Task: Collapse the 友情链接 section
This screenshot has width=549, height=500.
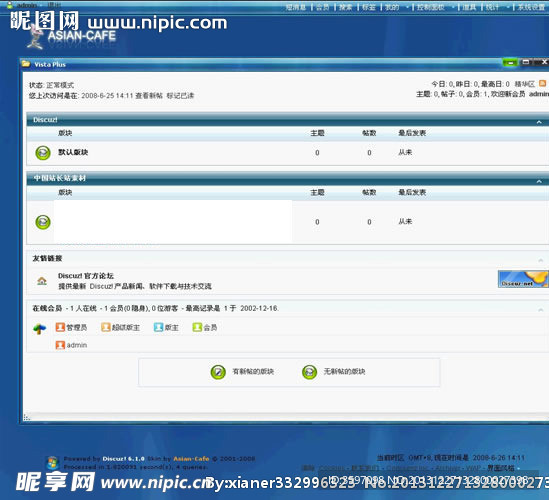Action: 541,260
